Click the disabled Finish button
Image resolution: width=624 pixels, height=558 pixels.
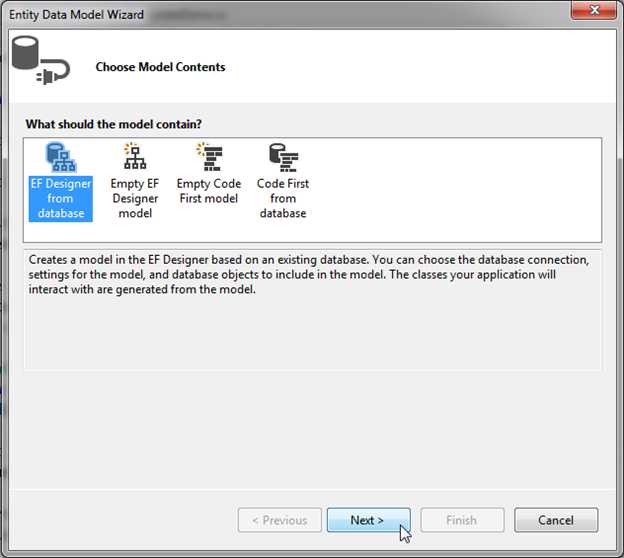click(462, 520)
